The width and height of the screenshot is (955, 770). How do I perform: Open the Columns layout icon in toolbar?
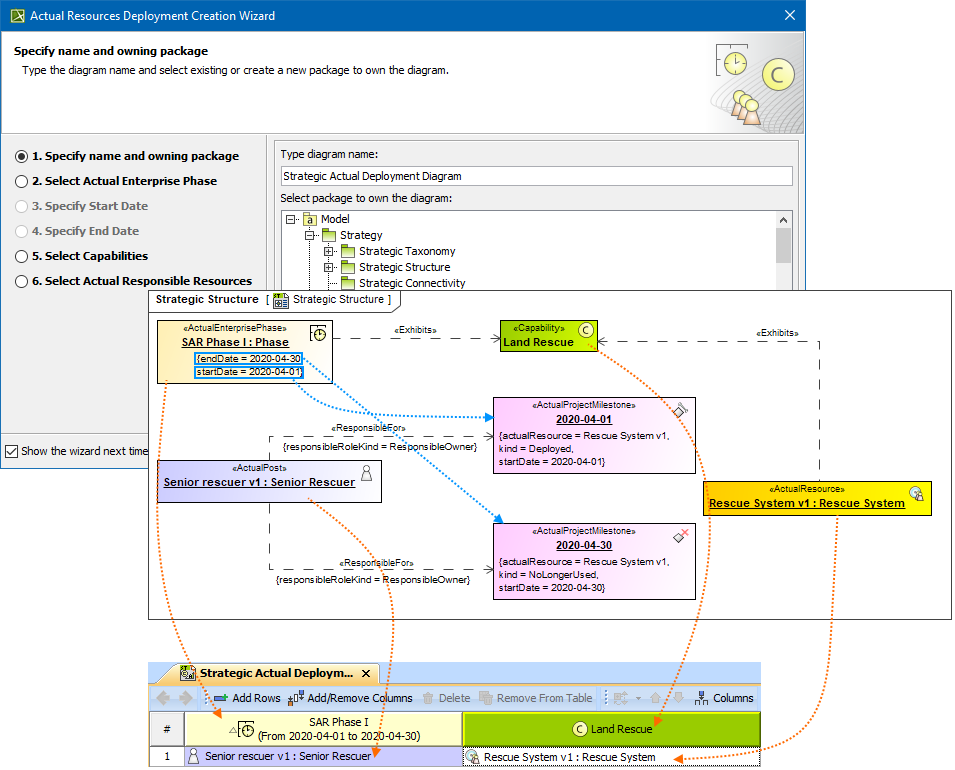[703, 698]
